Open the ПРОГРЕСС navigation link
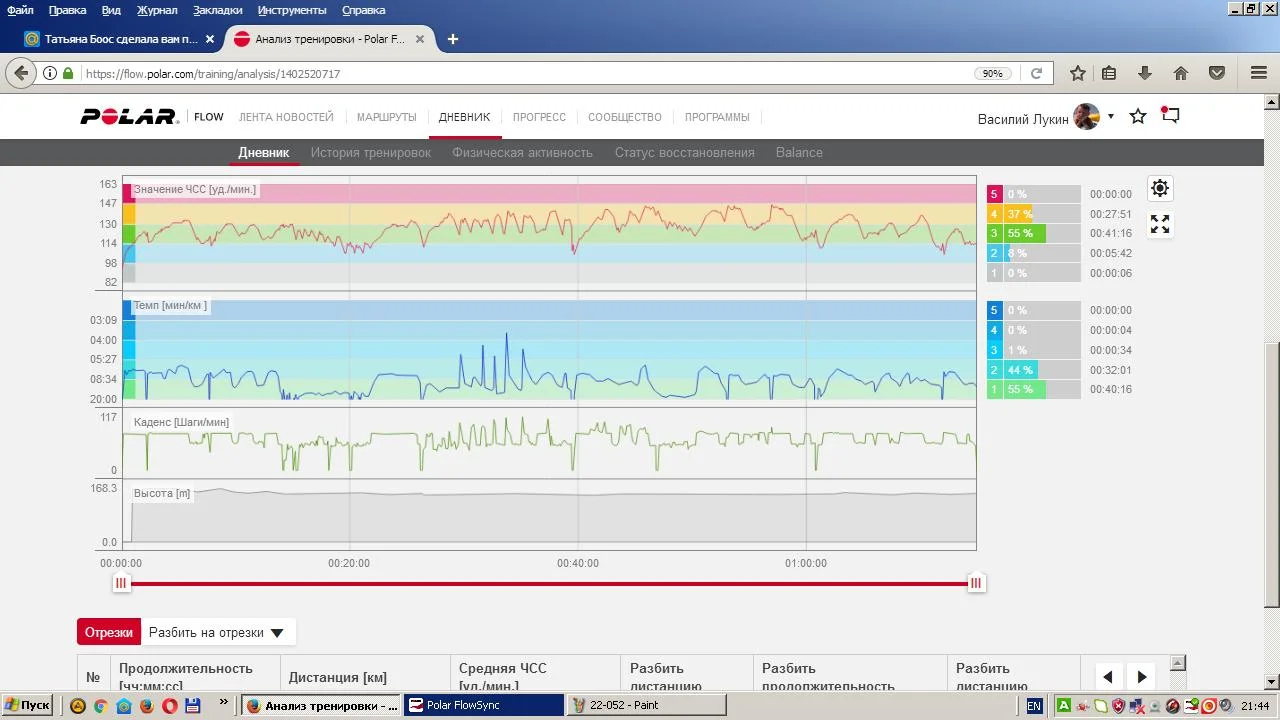Viewport: 1280px width, 720px height. 539,117
